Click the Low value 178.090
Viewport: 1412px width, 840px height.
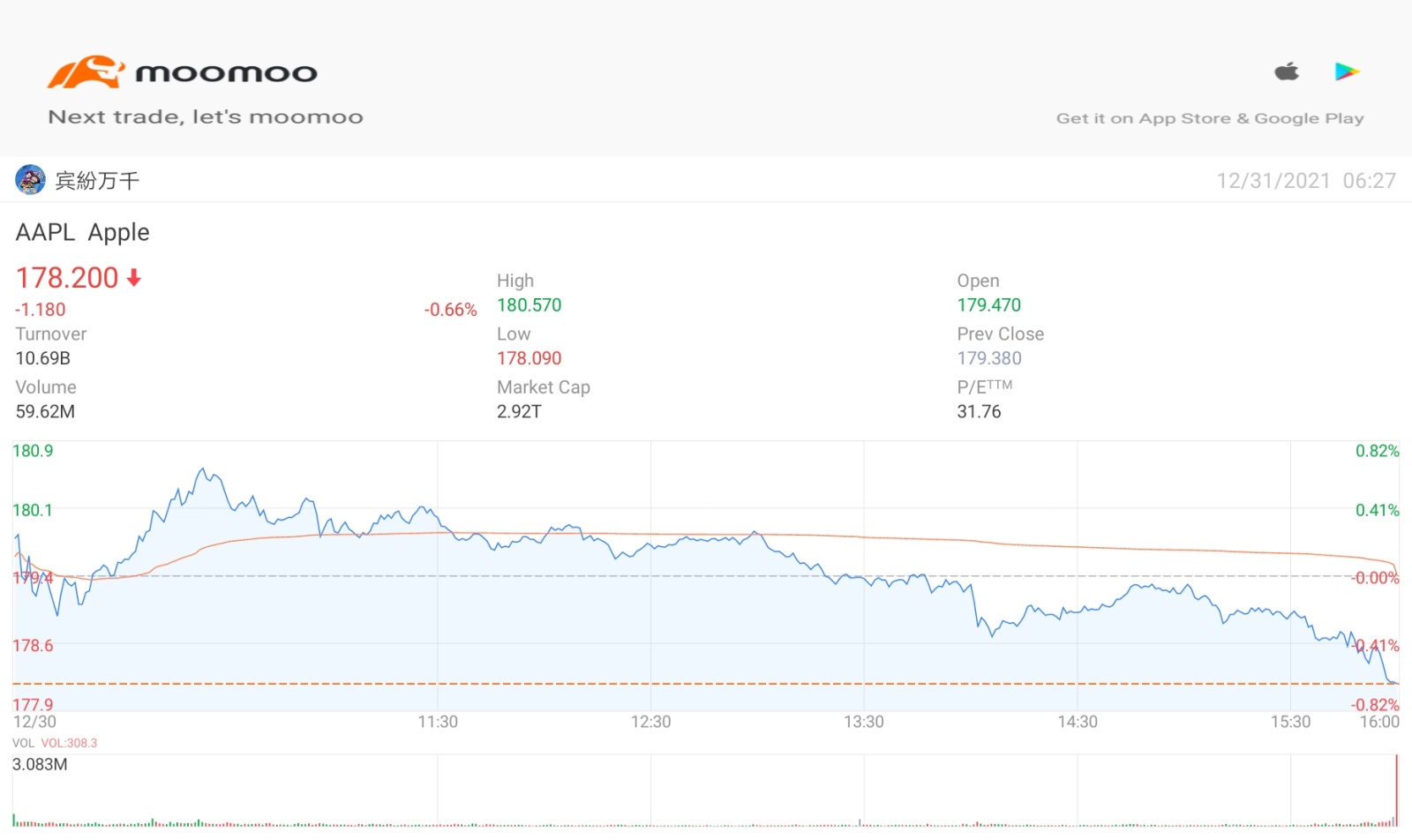click(x=529, y=358)
